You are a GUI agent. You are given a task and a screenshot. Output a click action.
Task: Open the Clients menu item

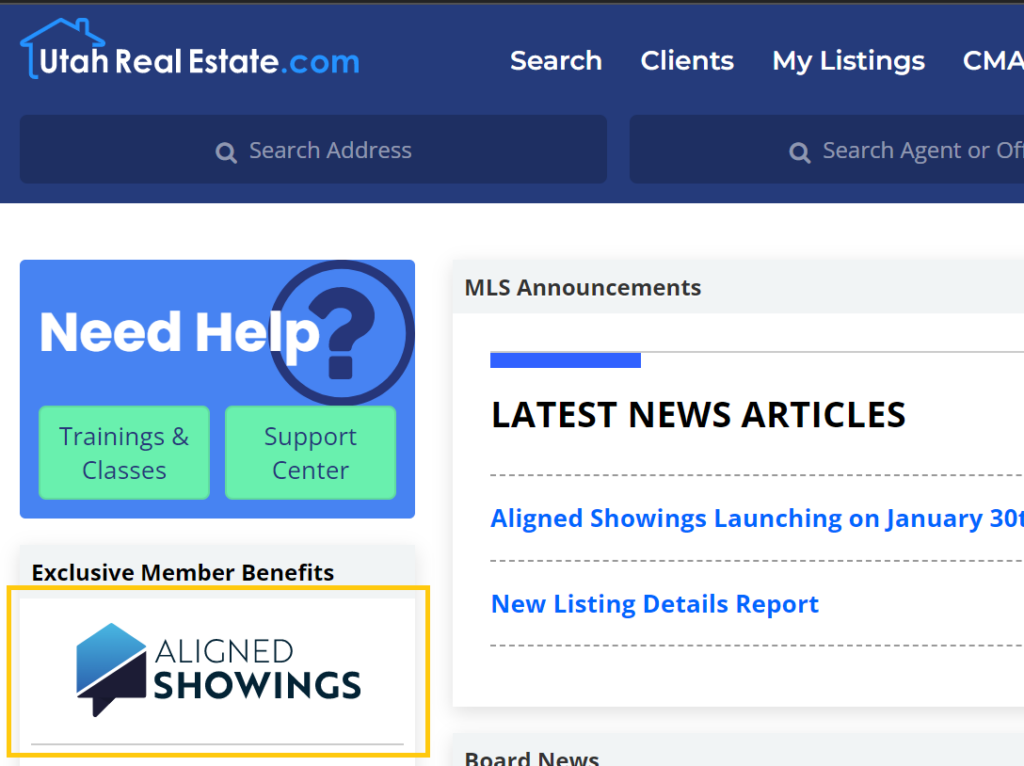pyautogui.click(x=687, y=61)
